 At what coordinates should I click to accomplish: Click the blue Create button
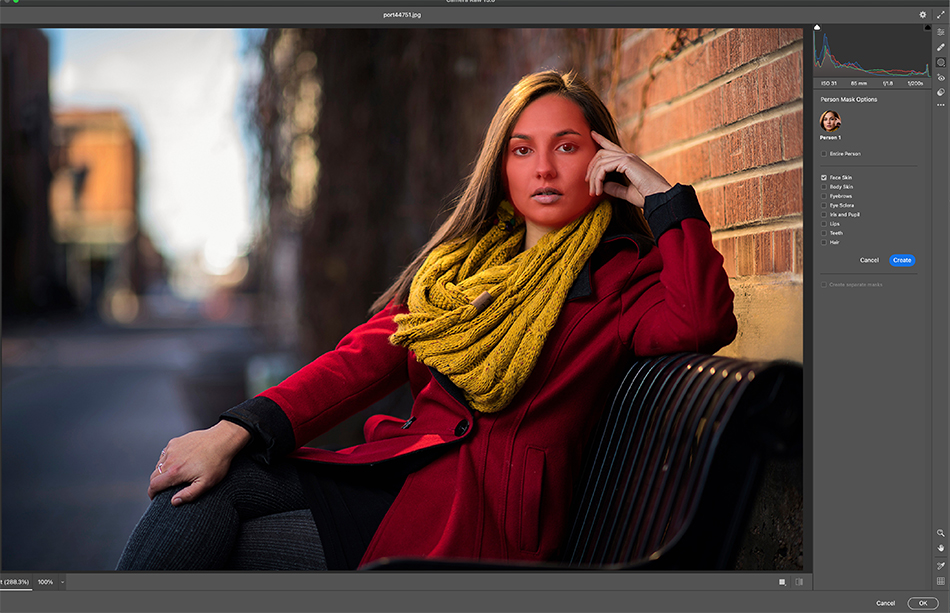(902, 260)
